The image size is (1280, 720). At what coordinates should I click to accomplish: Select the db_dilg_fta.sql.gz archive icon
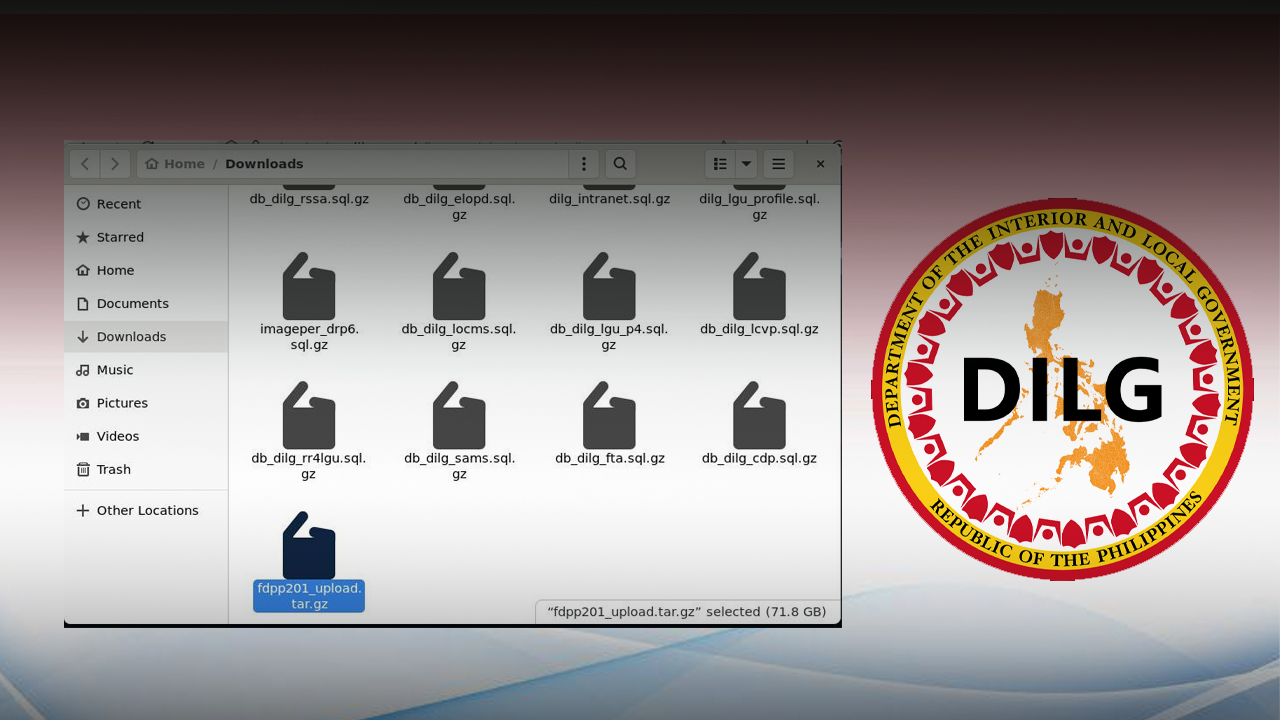pos(609,416)
